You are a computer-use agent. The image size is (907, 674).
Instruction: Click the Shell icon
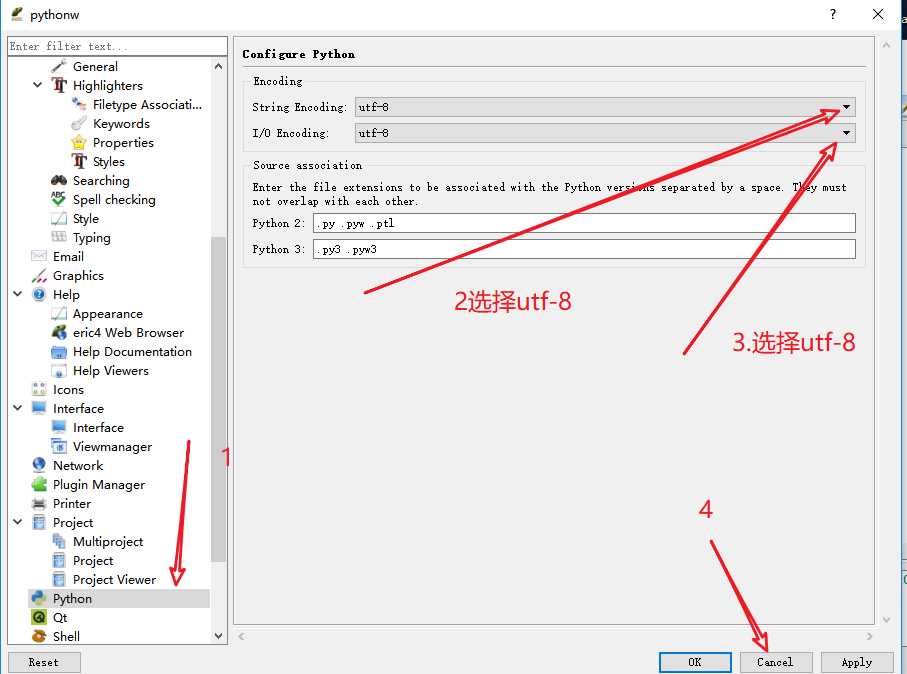[x=39, y=636]
